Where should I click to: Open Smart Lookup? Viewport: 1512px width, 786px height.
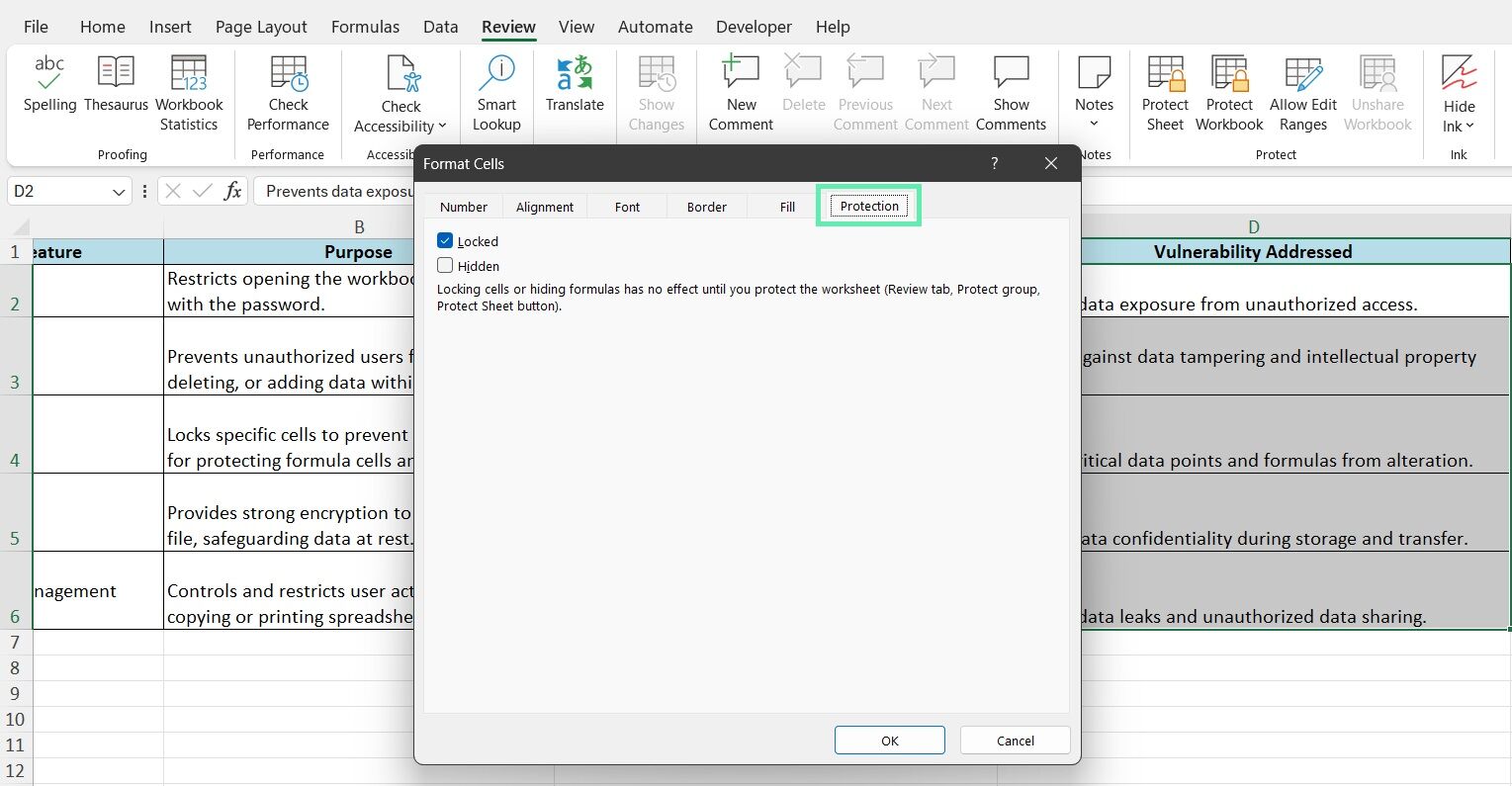pyautogui.click(x=496, y=94)
